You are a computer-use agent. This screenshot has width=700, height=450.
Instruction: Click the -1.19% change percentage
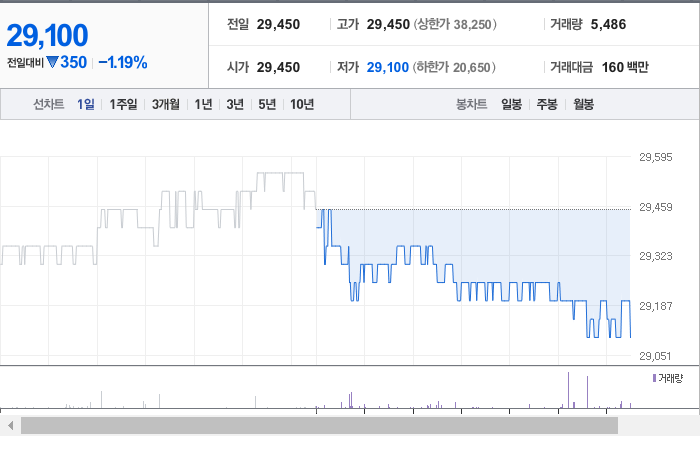[123, 62]
